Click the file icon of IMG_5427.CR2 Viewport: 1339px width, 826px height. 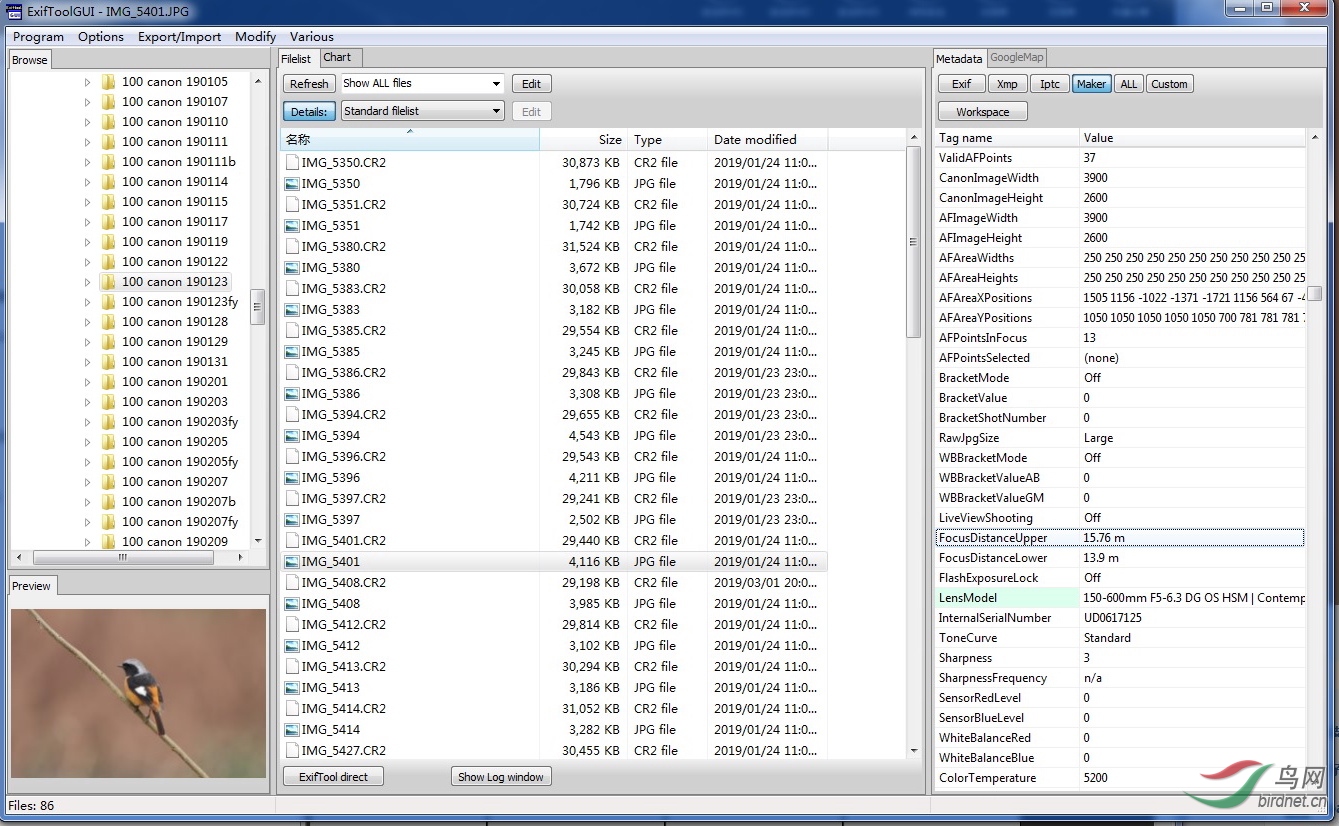click(x=292, y=750)
